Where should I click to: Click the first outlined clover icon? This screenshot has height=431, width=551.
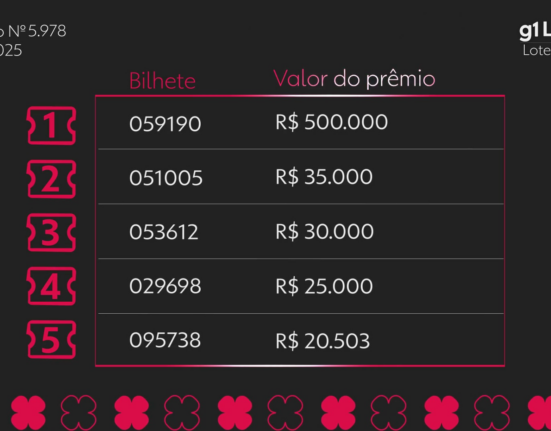[x=79, y=413]
